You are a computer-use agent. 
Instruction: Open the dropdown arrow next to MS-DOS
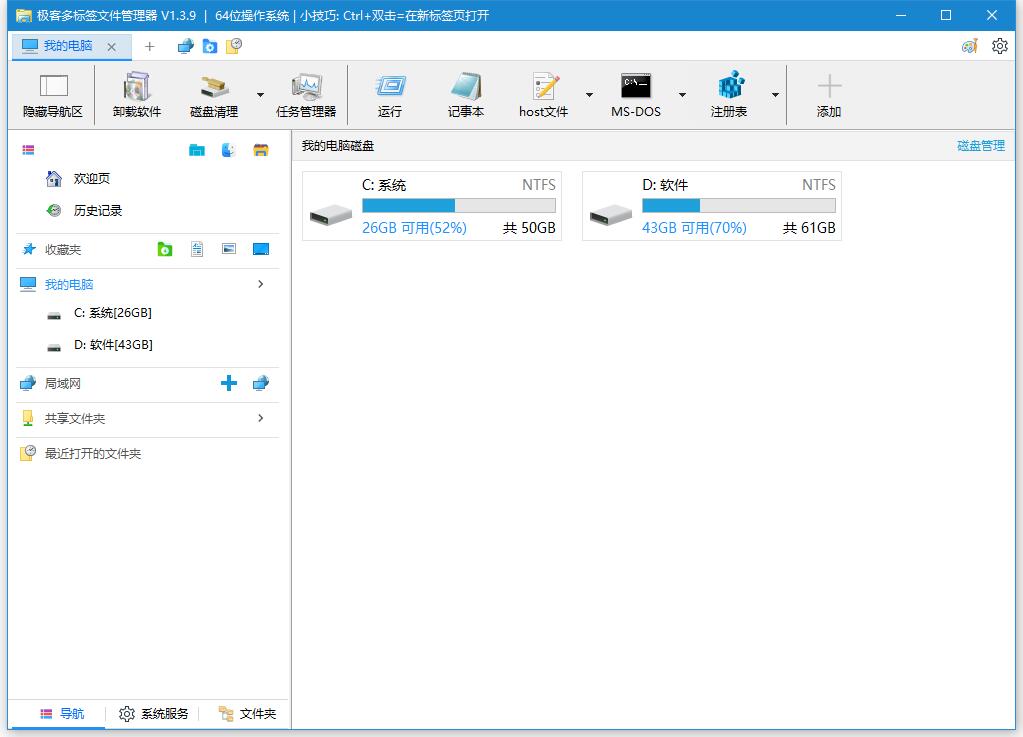pos(682,95)
